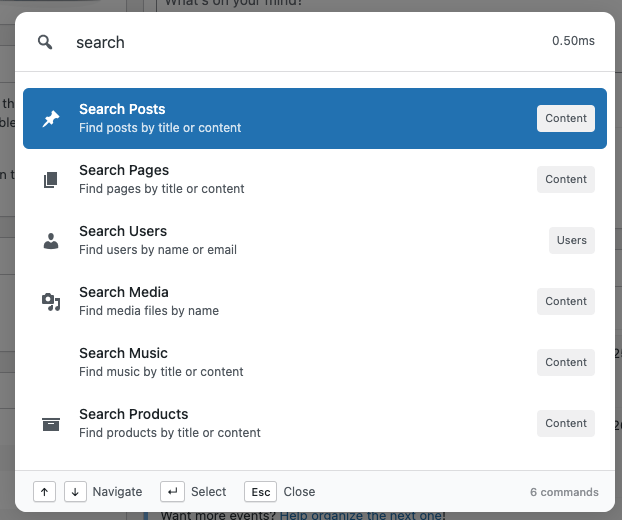Click 'Find media files by name' text
622x520 pixels.
tap(149, 311)
